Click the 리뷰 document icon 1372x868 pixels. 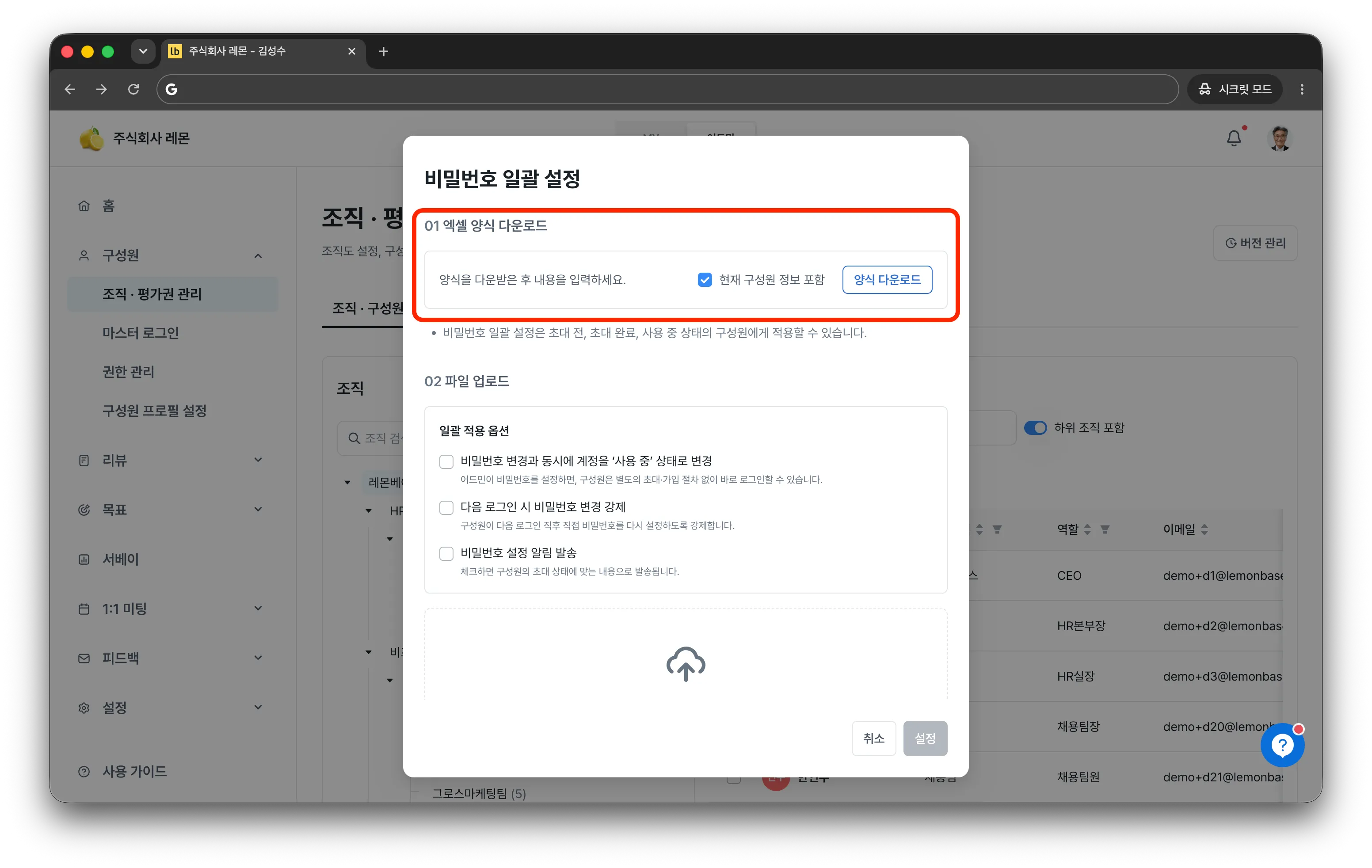(84, 460)
